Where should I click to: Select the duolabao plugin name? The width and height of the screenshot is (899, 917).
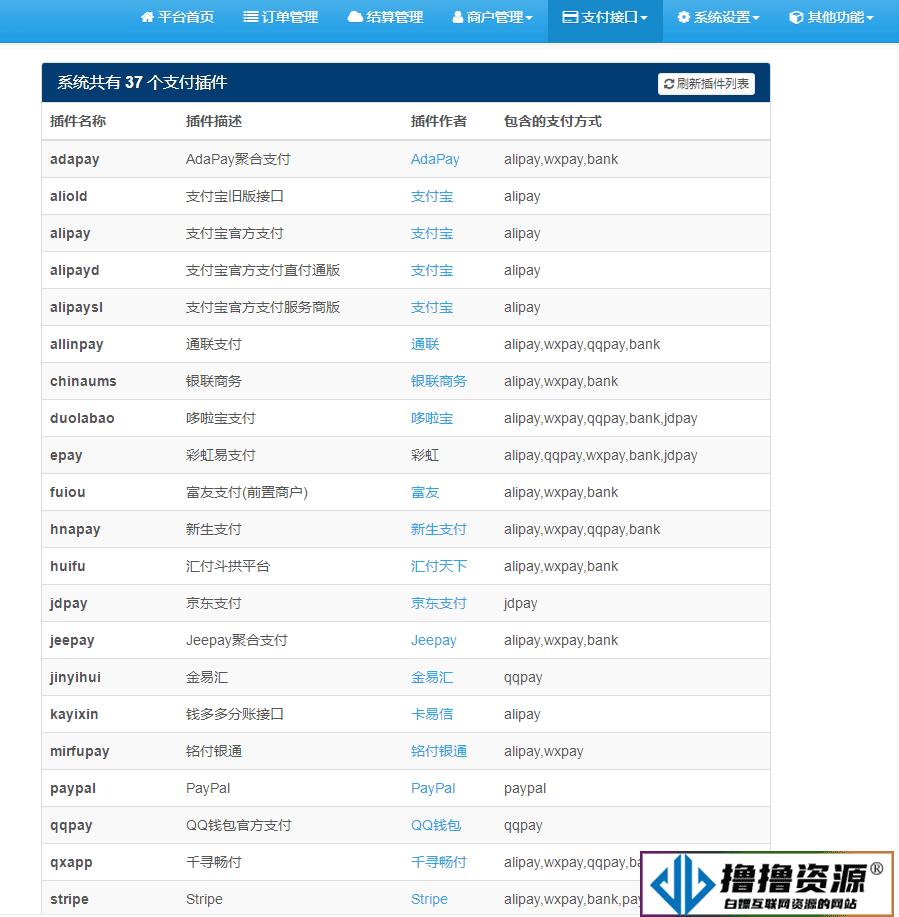pyautogui.click(x=82, y=418)
